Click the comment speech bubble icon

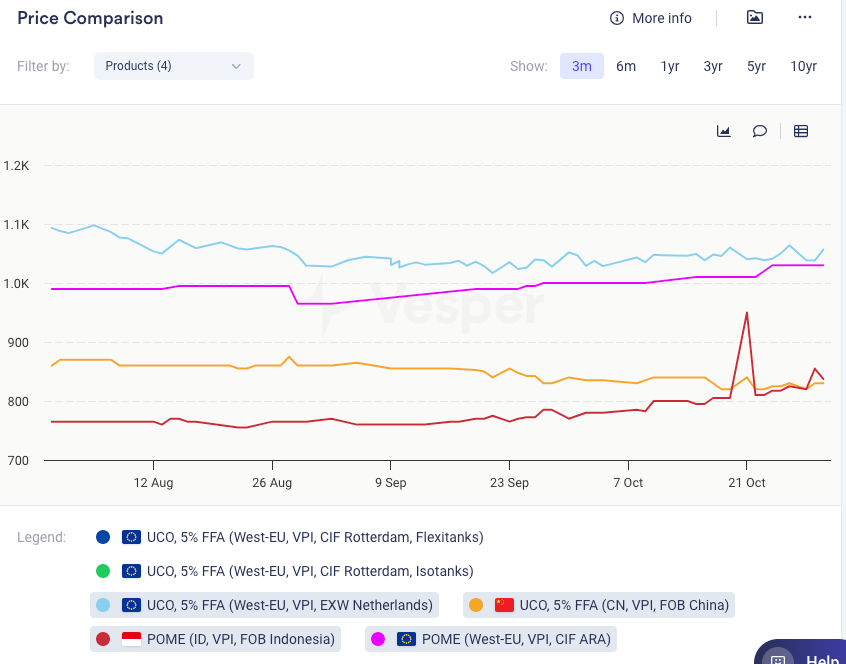point(760,131)
